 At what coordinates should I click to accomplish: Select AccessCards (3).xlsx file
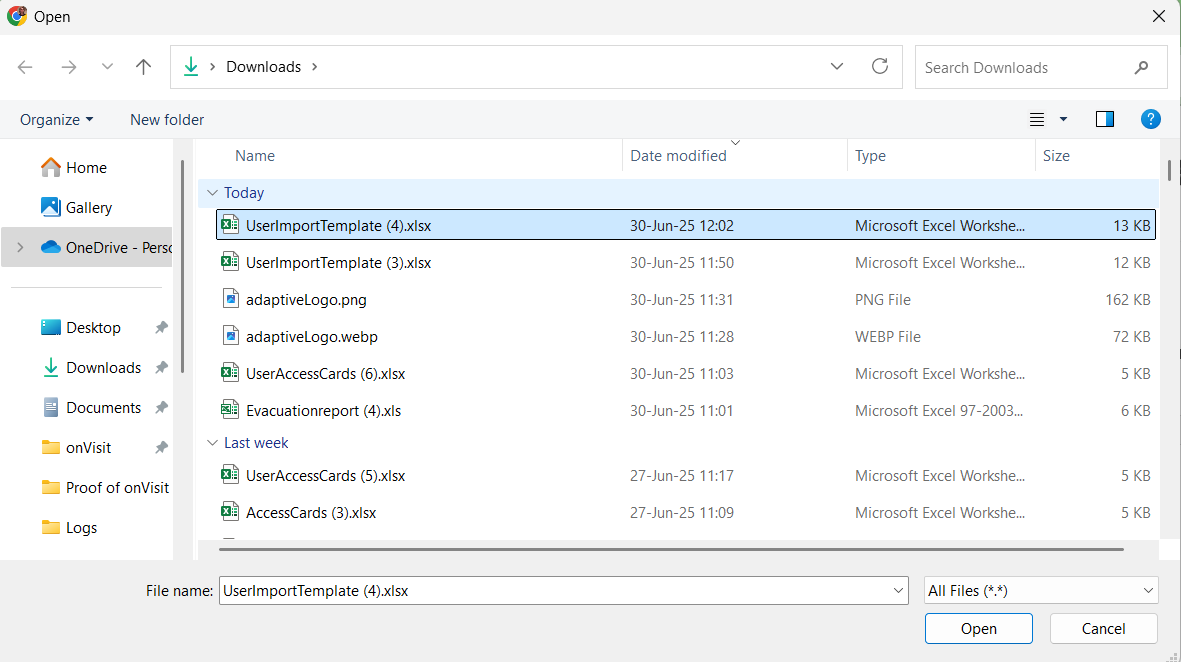click(x=685, y=512)
